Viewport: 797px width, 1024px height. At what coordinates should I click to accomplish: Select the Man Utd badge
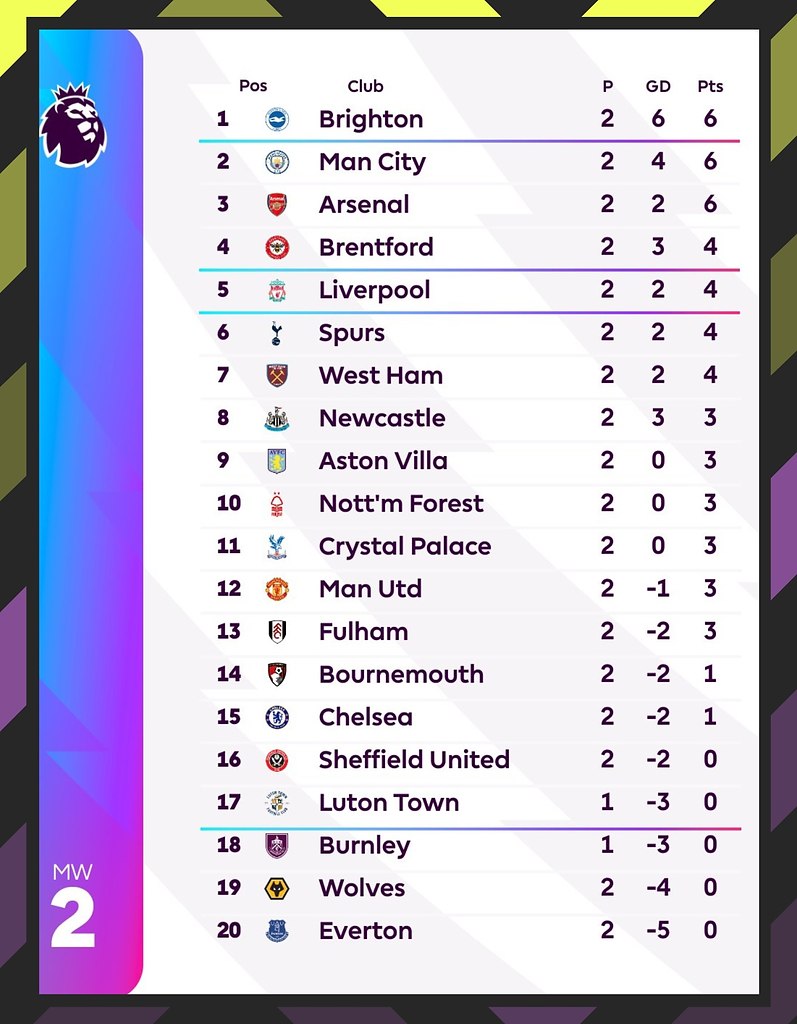point(277,589)
